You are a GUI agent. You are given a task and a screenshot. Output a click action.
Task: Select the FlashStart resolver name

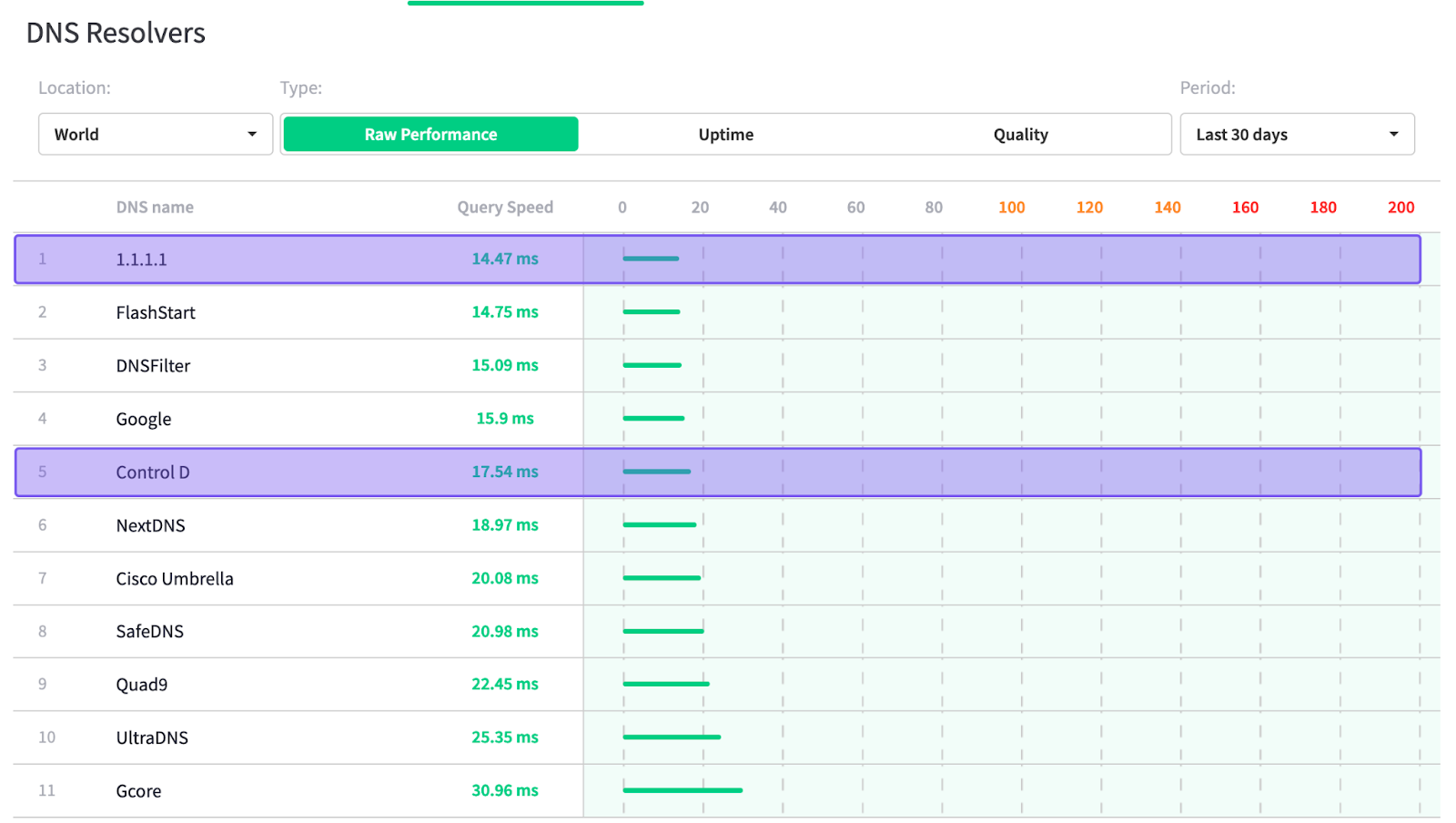[156, 312]
